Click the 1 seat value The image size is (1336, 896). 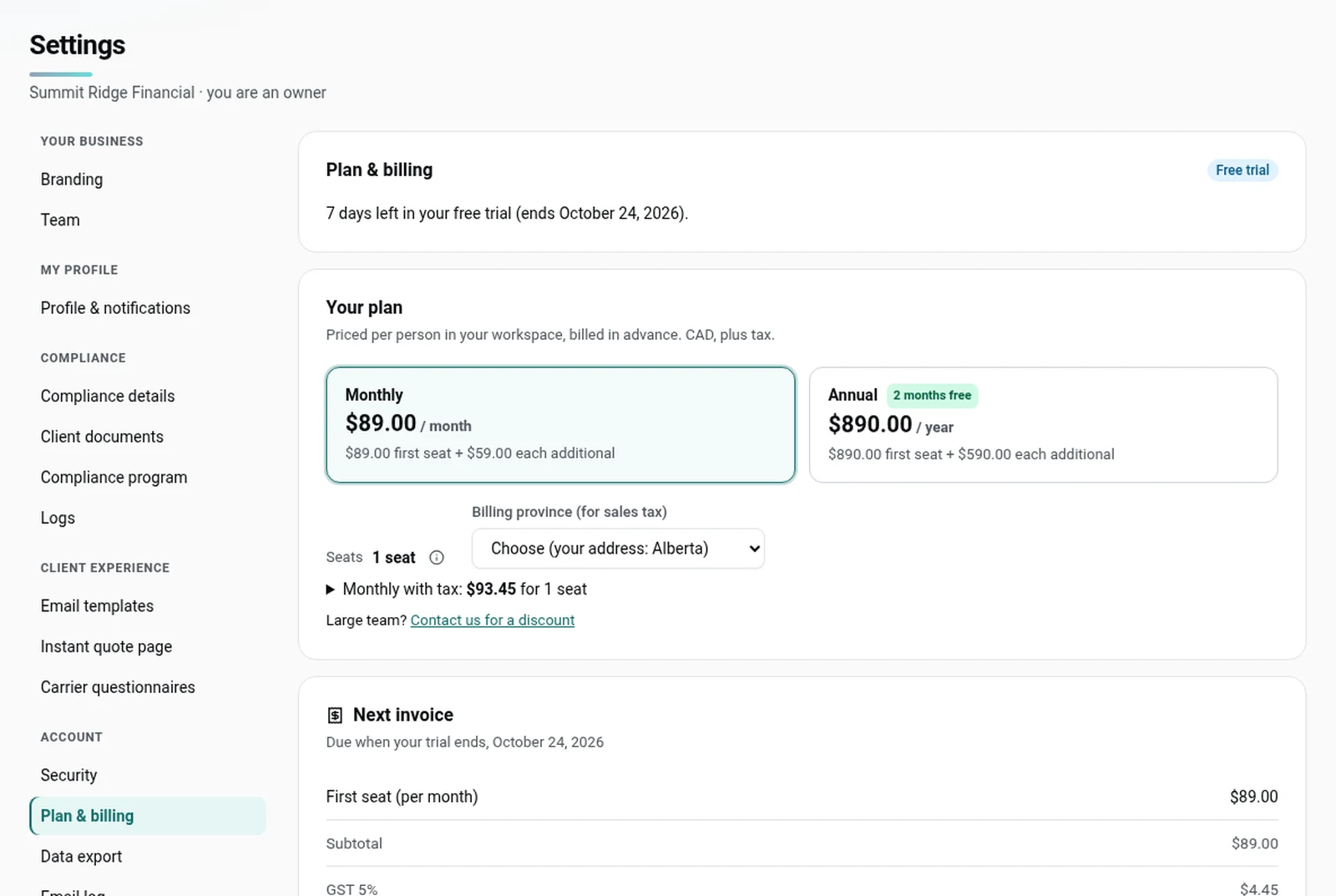point(393,558)
